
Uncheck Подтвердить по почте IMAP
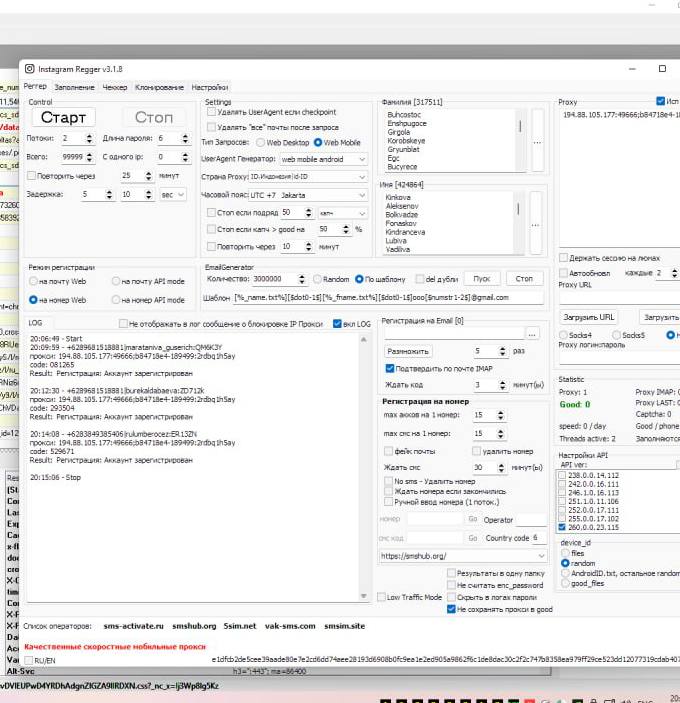[390, 368]
